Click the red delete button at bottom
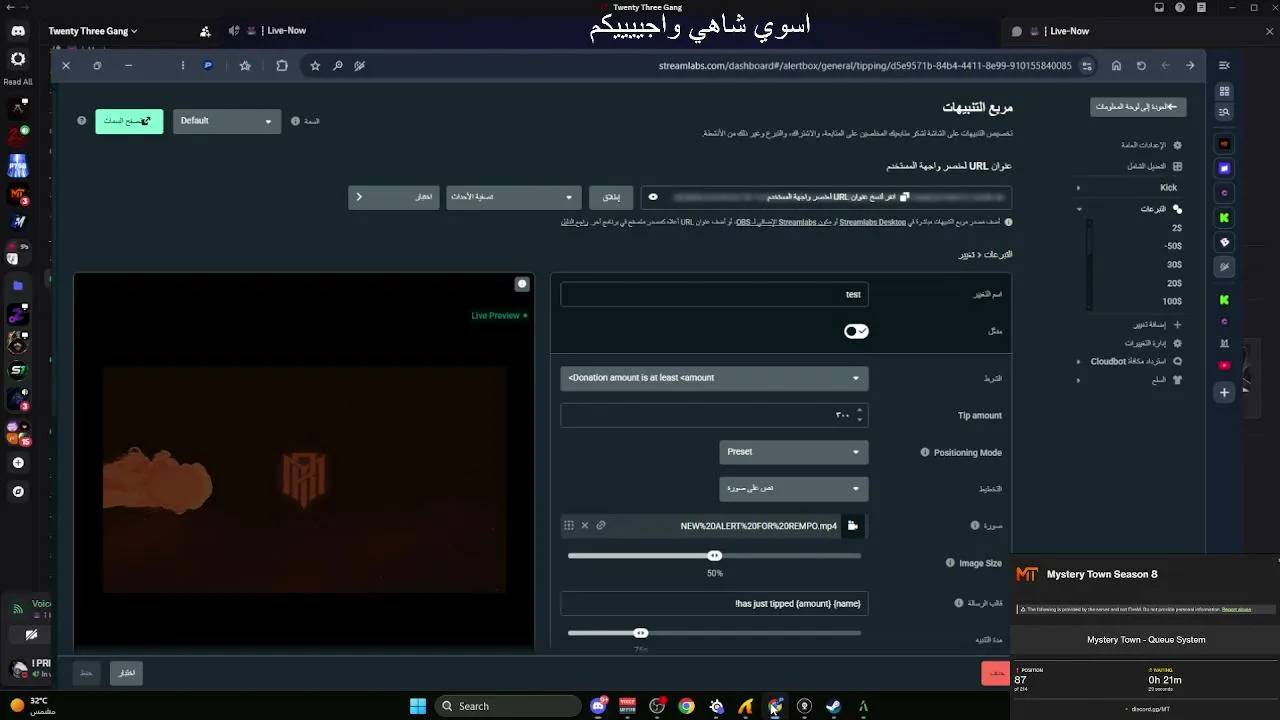This screenshot has height=720, width=1280. pos(996,673)
